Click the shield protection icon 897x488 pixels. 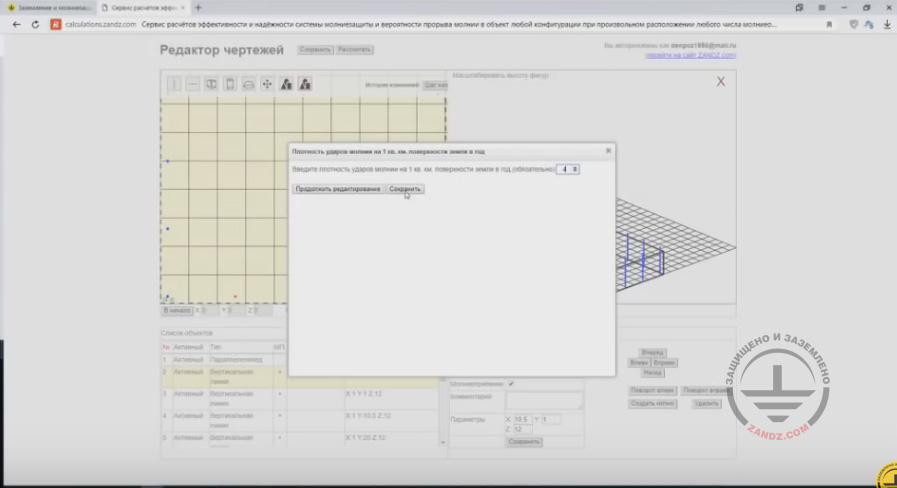click(854, 25)
